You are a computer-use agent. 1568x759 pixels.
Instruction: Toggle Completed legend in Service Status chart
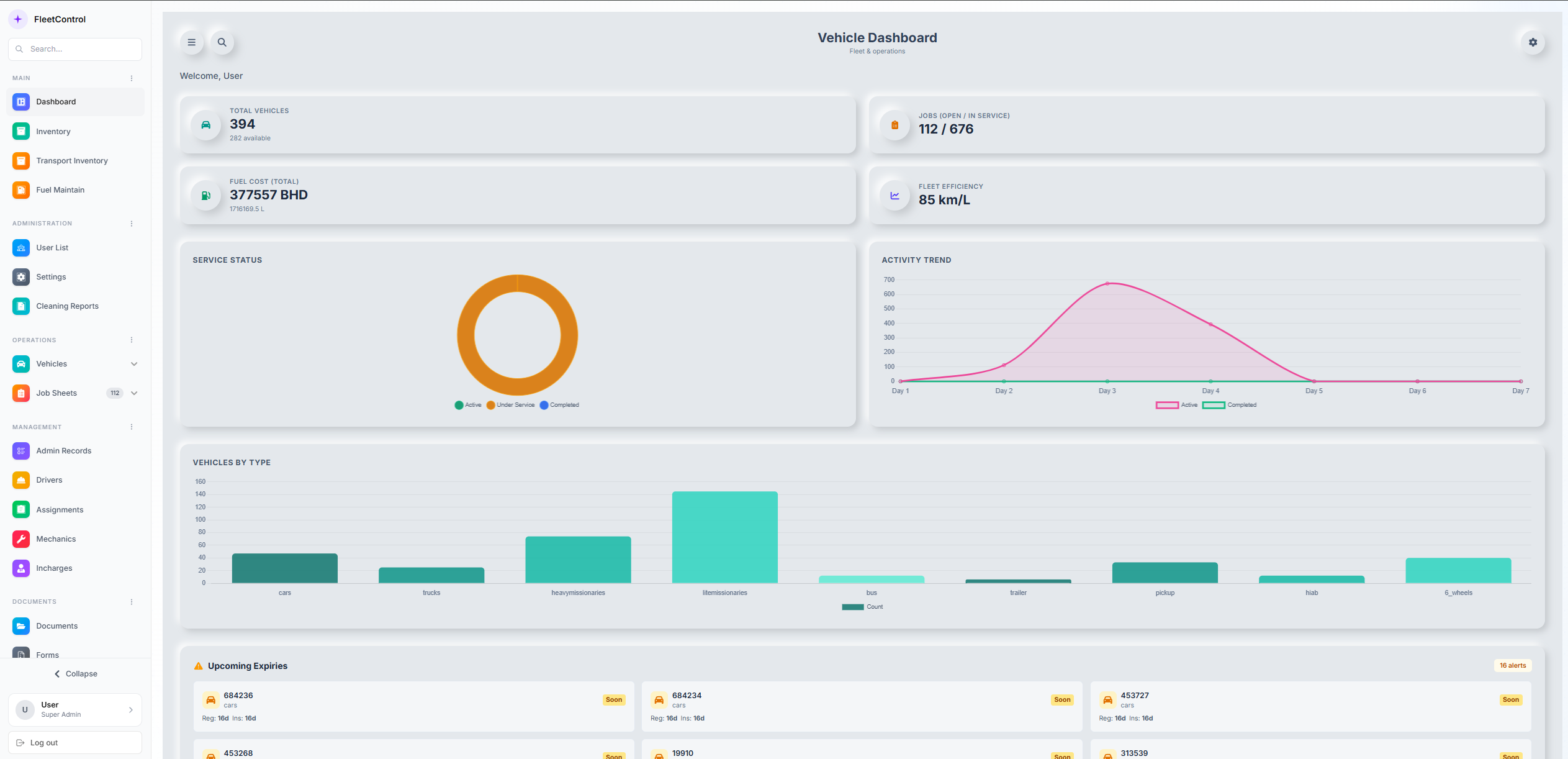coord(559,405)
